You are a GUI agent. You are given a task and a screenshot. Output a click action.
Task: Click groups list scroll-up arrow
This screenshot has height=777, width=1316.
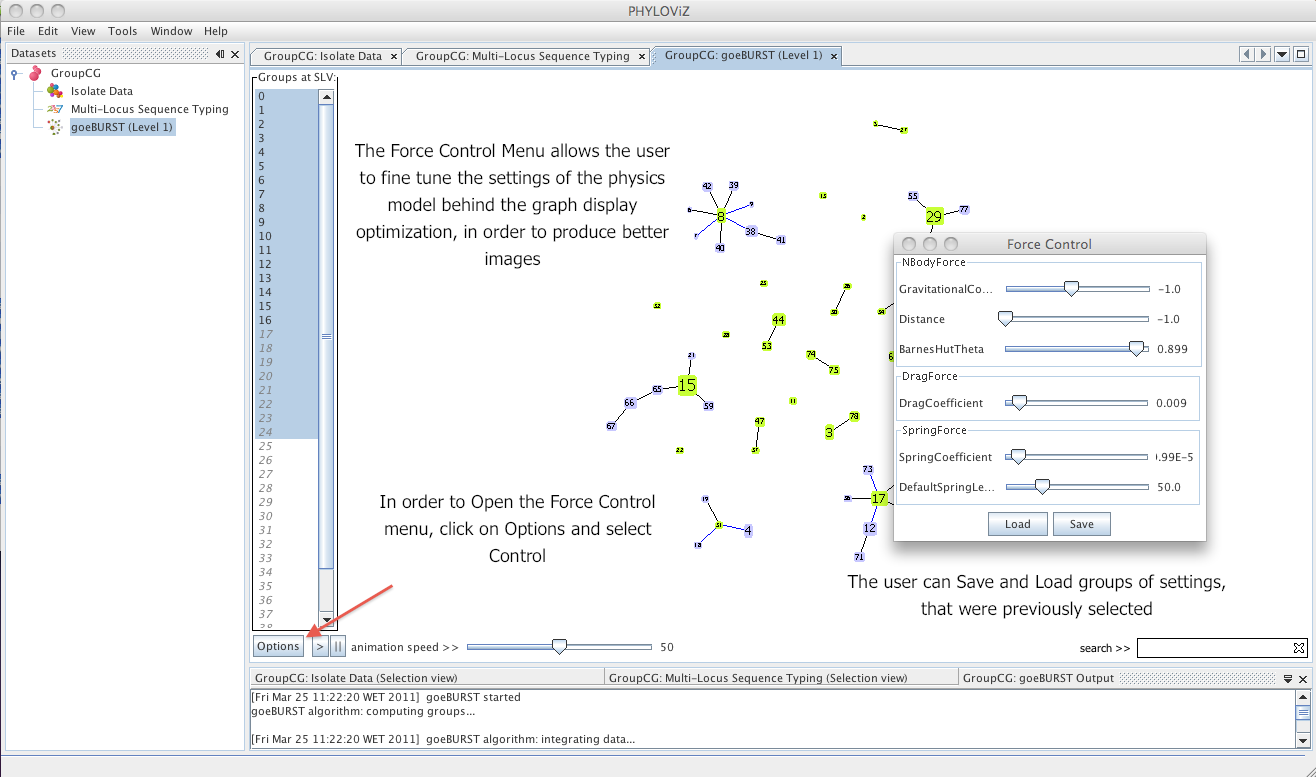[326, 97]
